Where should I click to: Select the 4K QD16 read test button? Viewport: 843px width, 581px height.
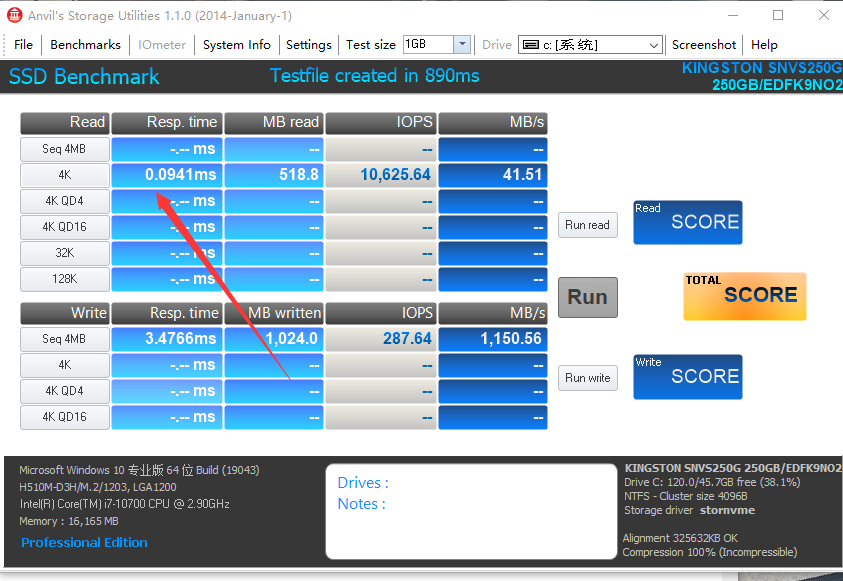pyautogui.click(x=65, y=227)
